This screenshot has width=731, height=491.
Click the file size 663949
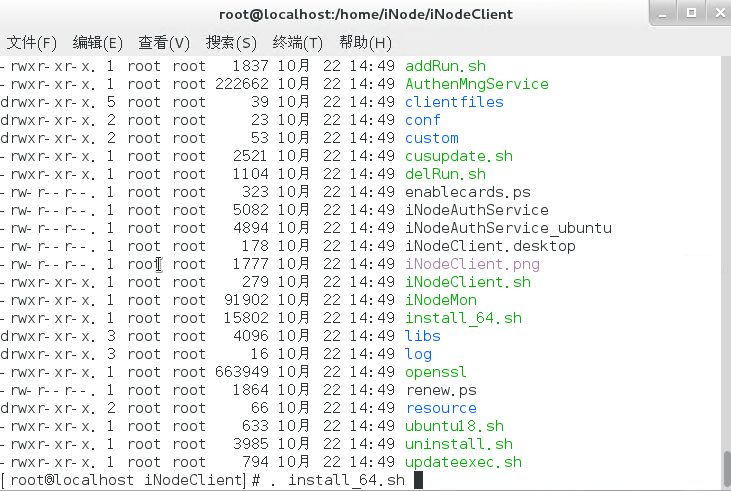(x=241, y=373)
